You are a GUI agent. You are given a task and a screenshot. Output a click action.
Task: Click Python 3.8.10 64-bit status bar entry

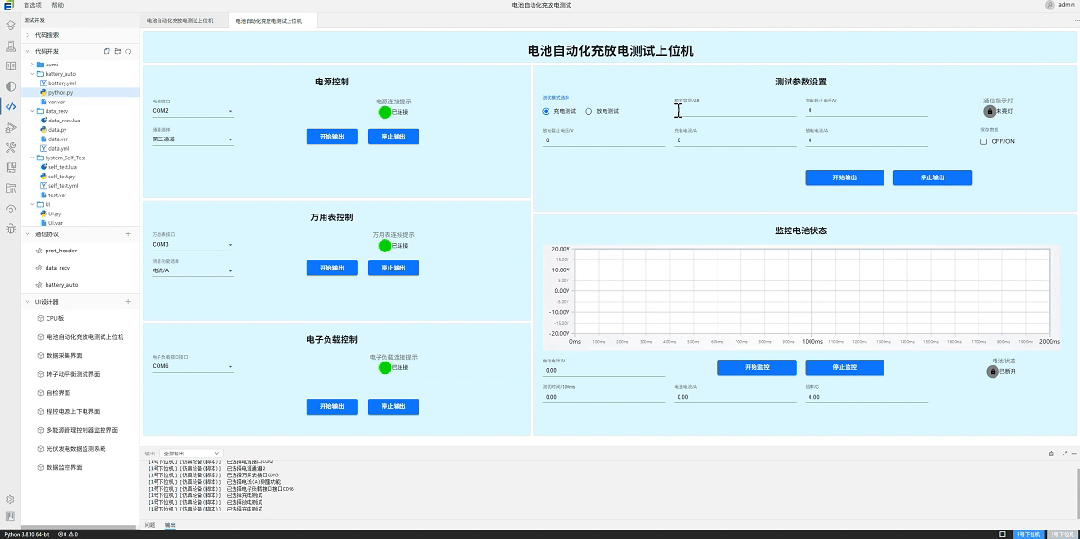28,534
